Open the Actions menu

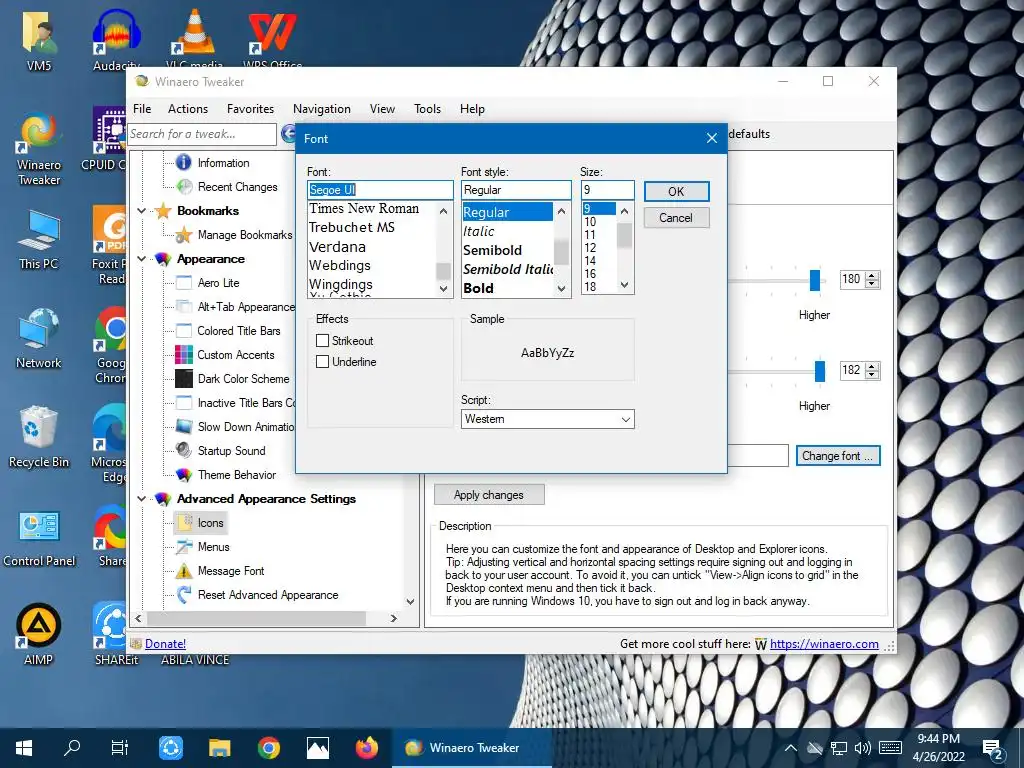click(x=187, y=109)
